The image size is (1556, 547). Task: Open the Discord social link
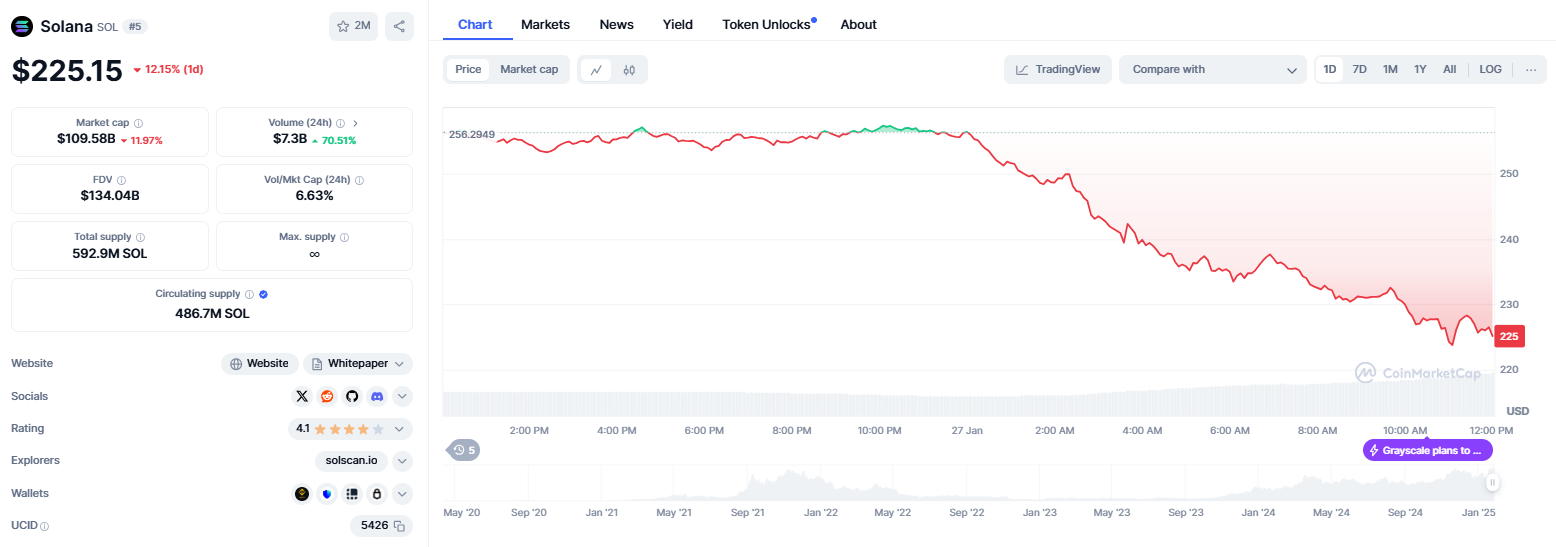click(377, 396)
